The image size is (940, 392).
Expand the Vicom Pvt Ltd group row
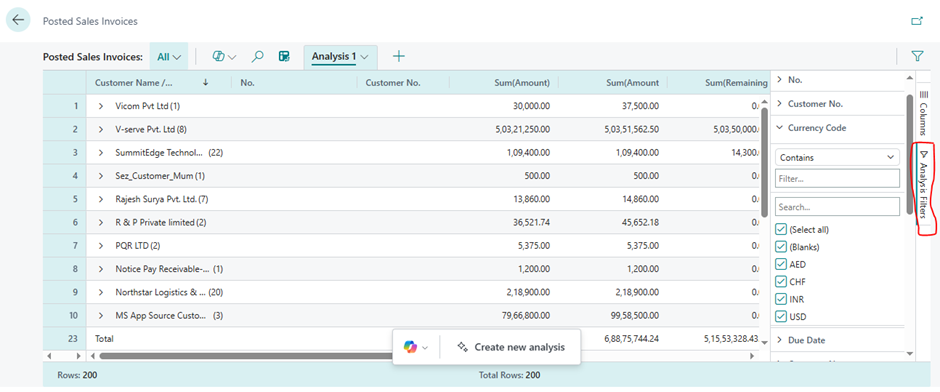tap(101, 106)
